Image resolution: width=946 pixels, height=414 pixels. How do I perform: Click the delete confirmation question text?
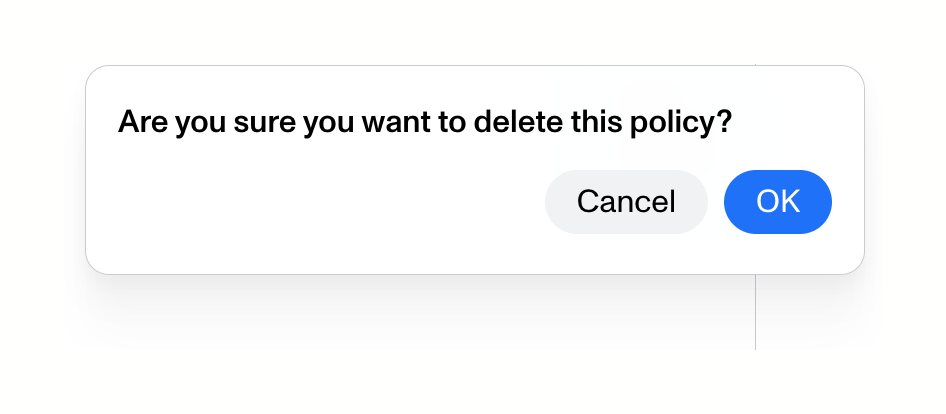tap(425, 123)
